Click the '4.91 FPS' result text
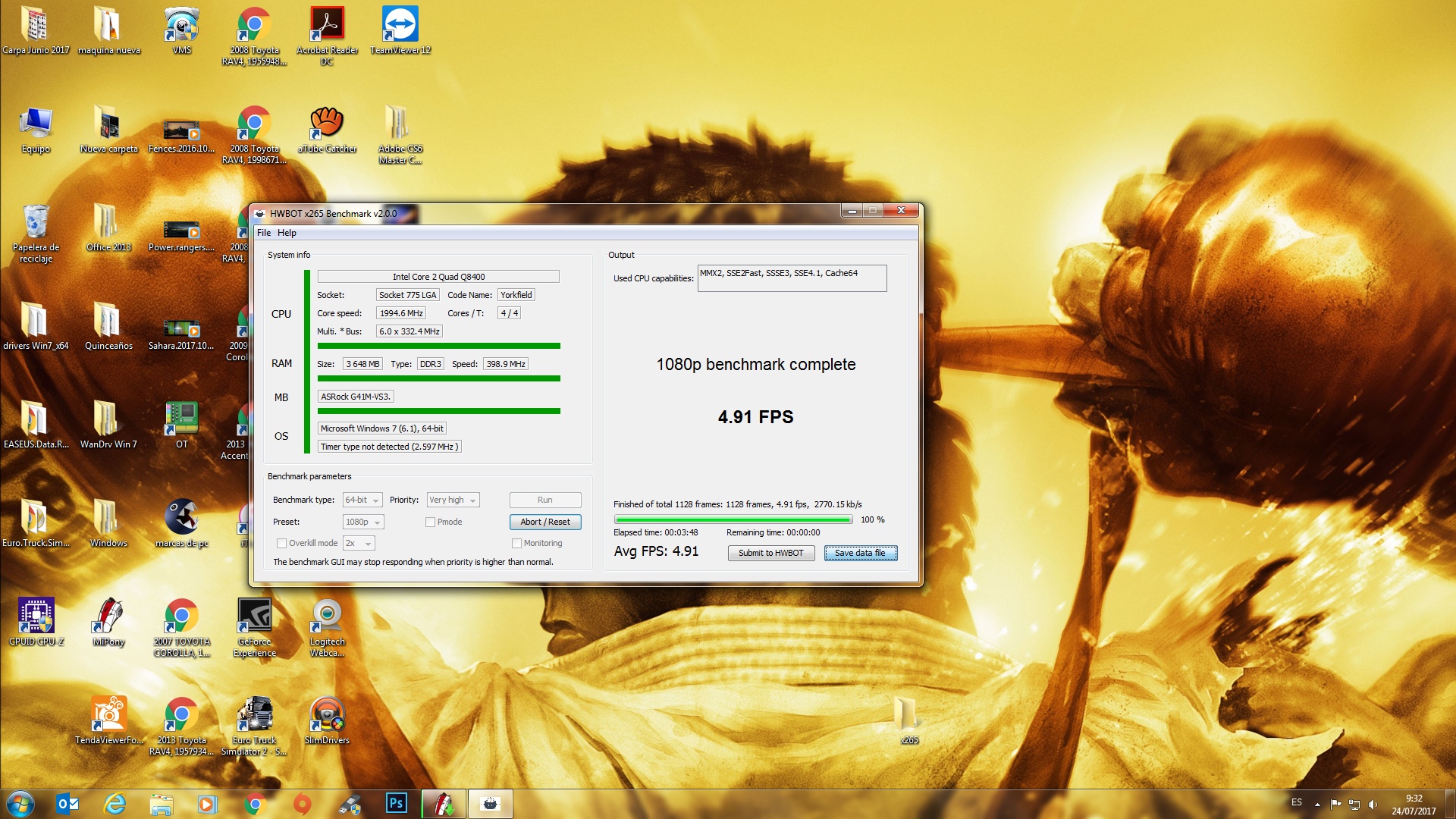1456x819 pixels. [755, 417]
